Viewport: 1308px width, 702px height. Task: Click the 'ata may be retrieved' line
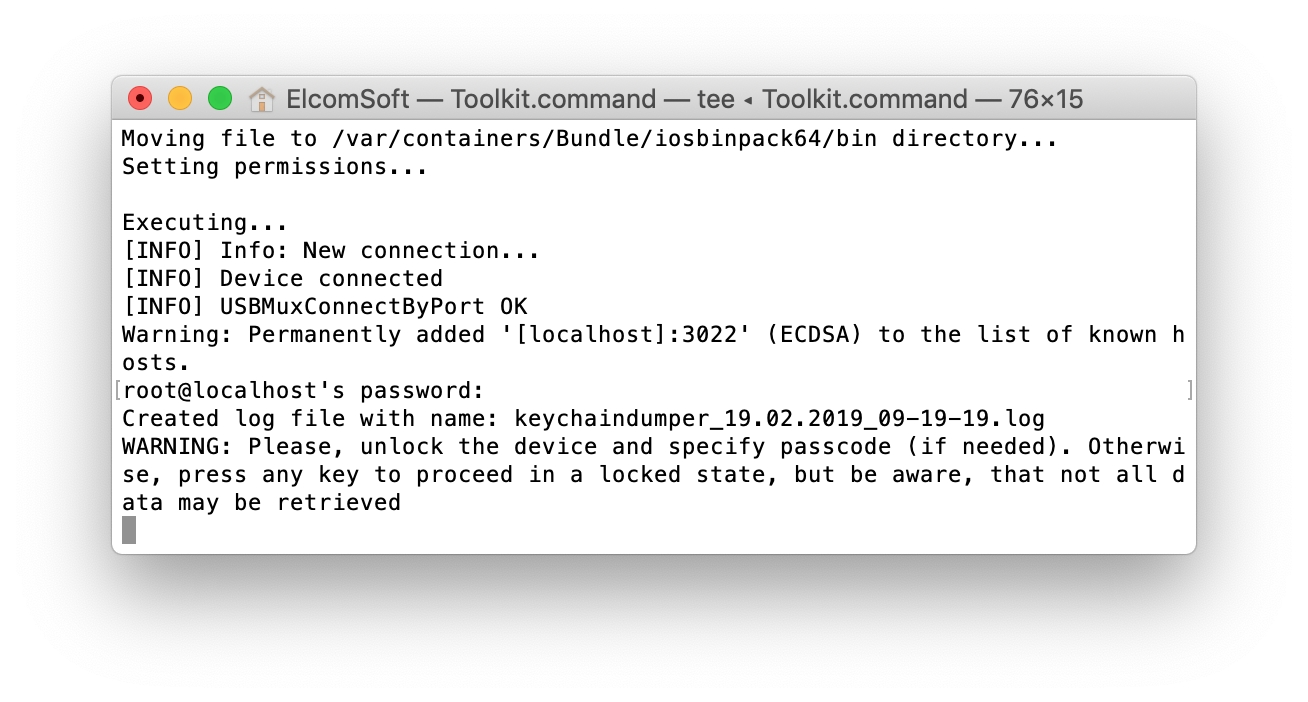pyautogui.click(x=261, y=503)
